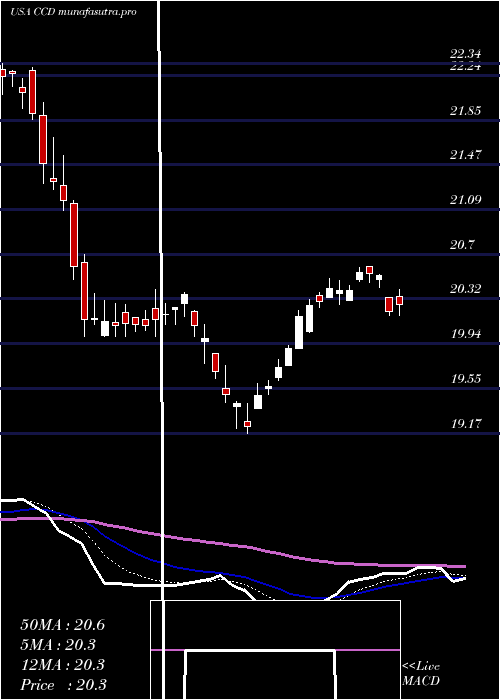
Task: Click the USA CCD munafasutra.pro title
Action: point(73,12)
